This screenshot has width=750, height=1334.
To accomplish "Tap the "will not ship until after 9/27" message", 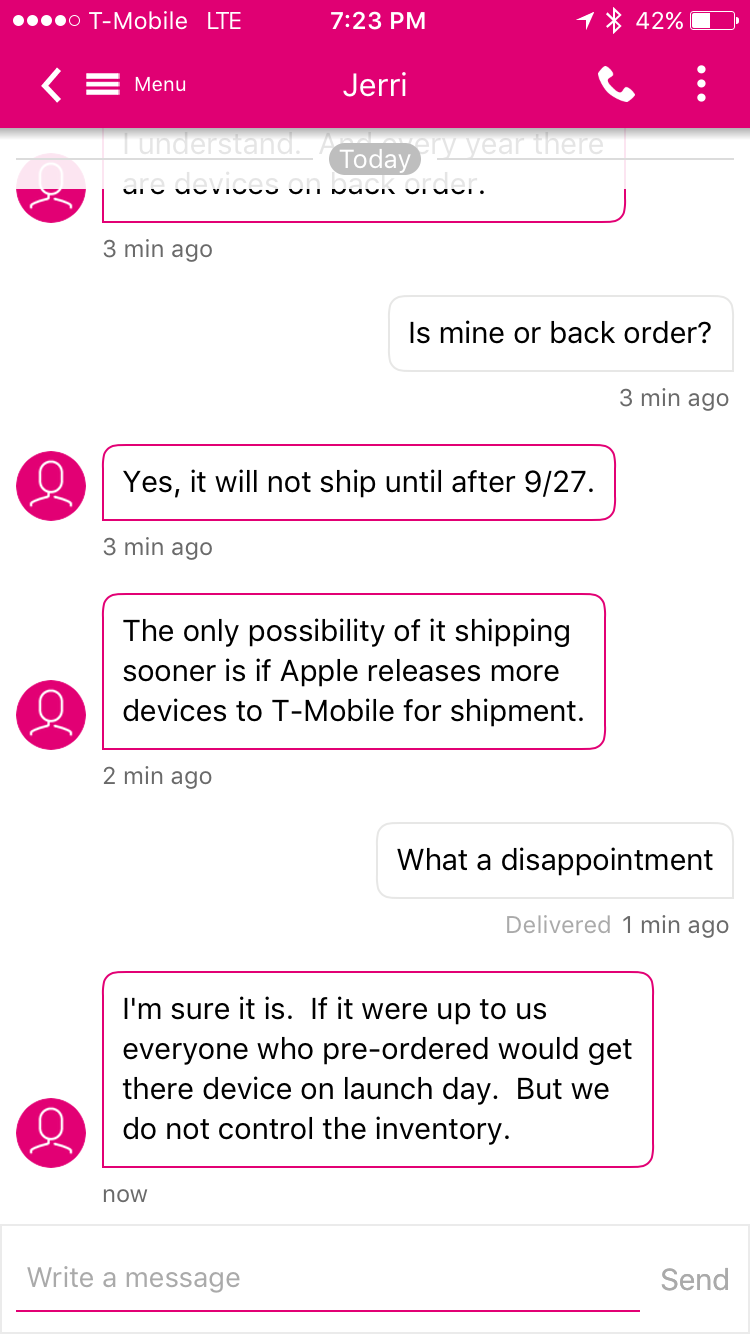I will 359,482.
